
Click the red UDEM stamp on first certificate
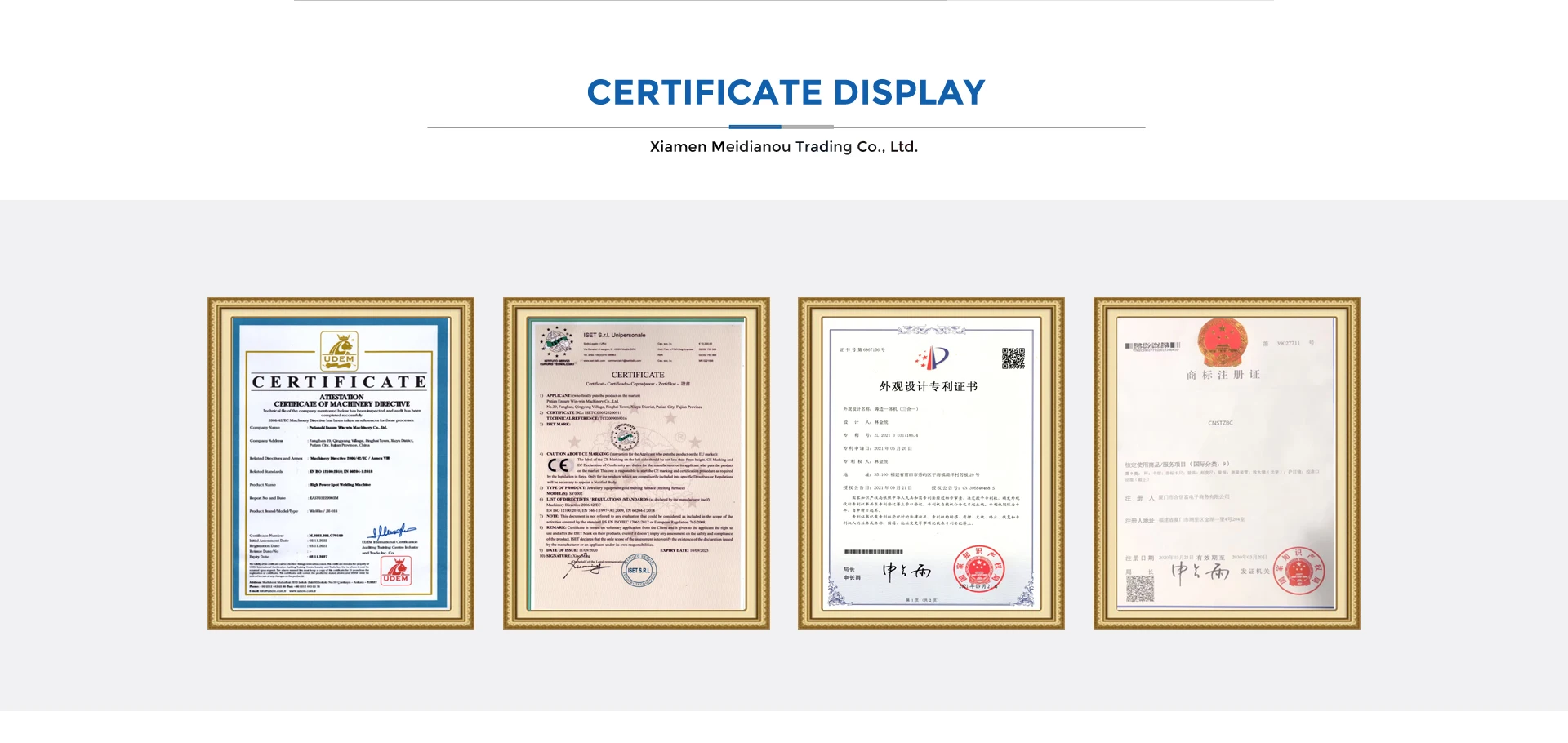click(396, 570)
